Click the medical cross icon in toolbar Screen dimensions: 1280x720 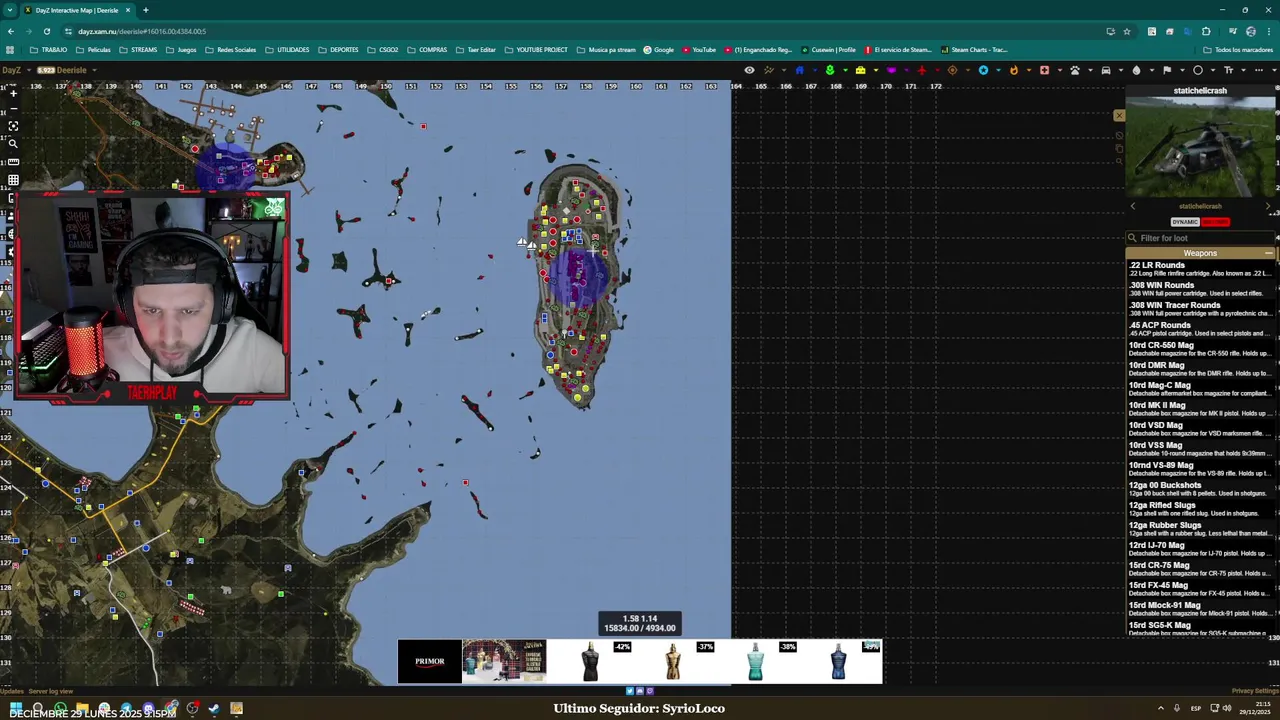pyautogui.click(x=1044, y=70)
